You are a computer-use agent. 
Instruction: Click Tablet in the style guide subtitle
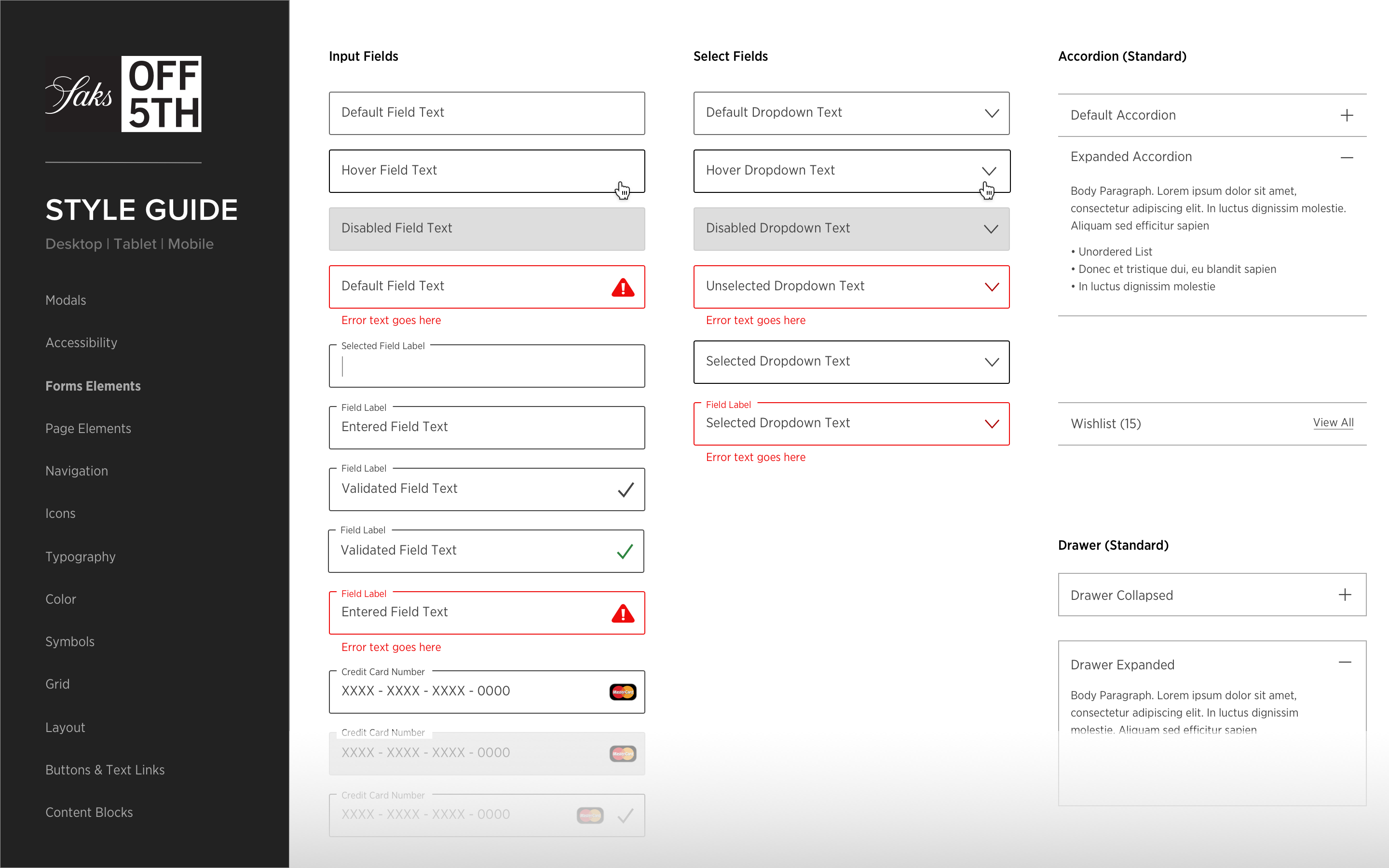tap(135, 244)
